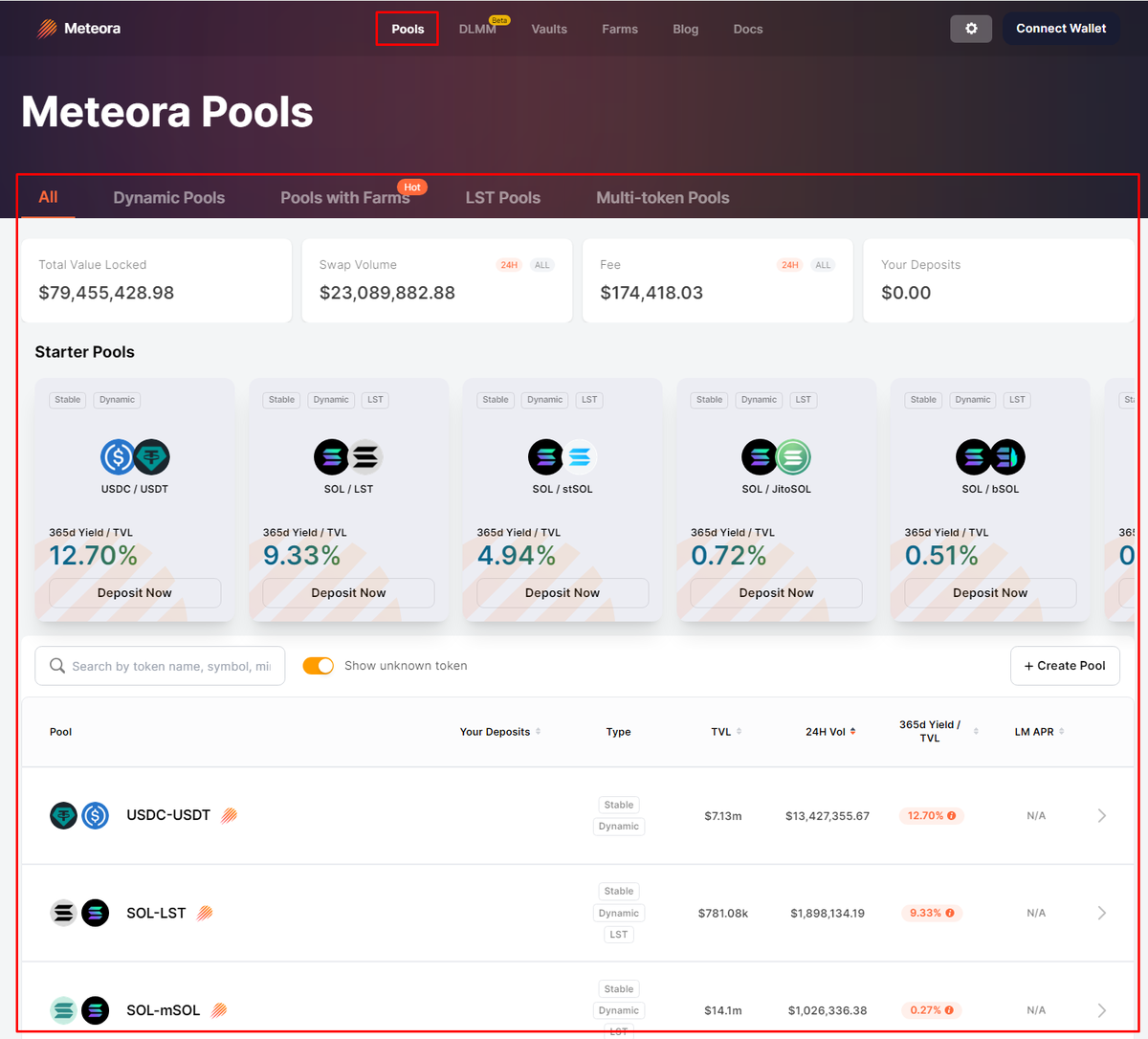Sort table by TVL column
Viewport: 1148px width, 1039px height.
[726, 732]
